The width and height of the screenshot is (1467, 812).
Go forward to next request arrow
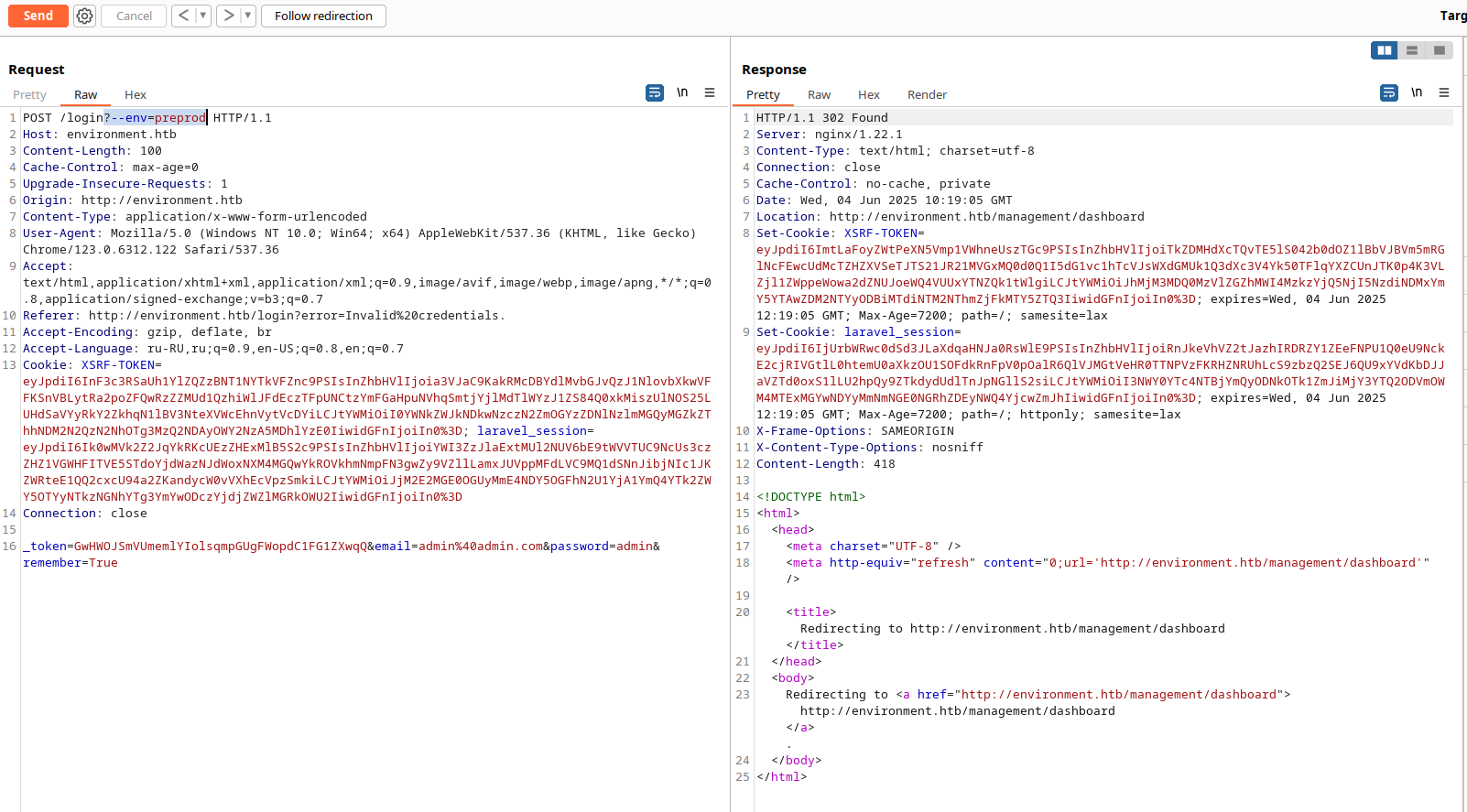tap(228, 16)
